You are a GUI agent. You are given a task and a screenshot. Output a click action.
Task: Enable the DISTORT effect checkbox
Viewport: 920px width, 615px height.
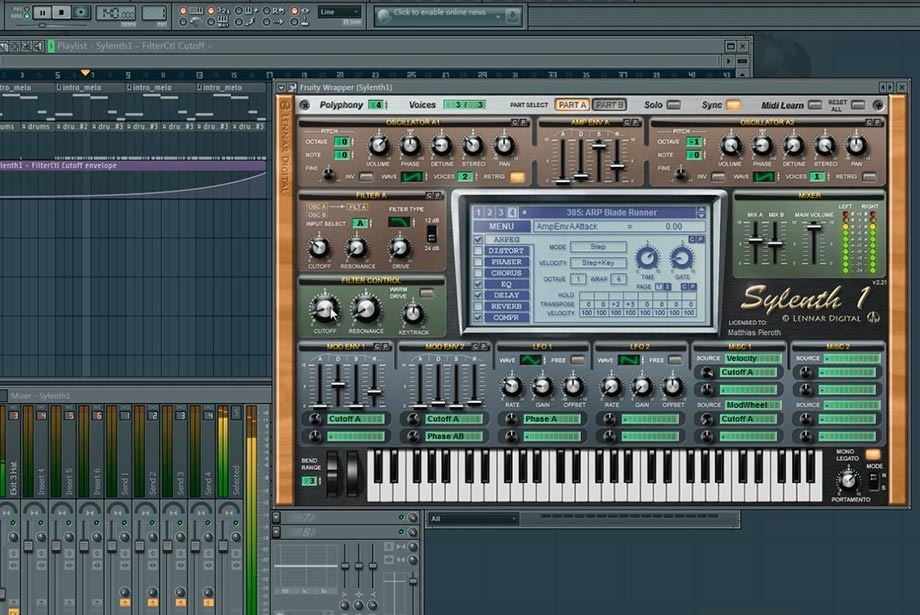(478, 251)
